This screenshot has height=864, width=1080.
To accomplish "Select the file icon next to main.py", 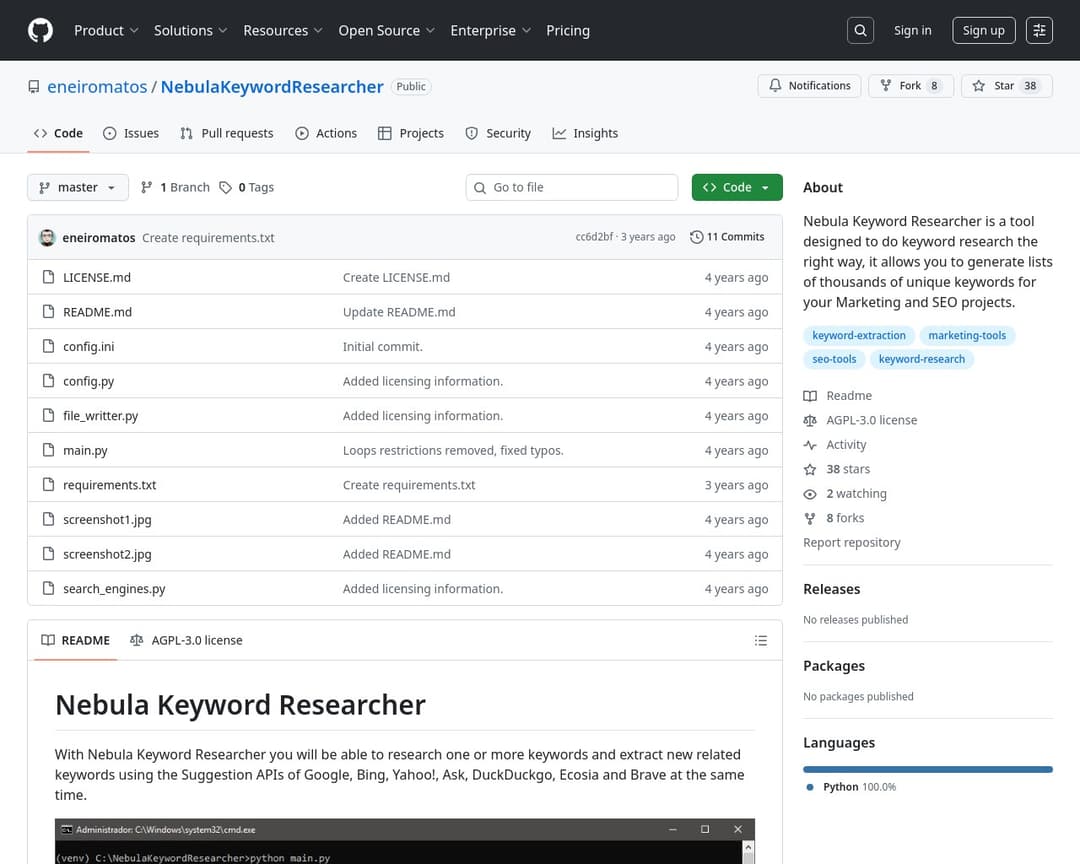I will pos(48,450).
